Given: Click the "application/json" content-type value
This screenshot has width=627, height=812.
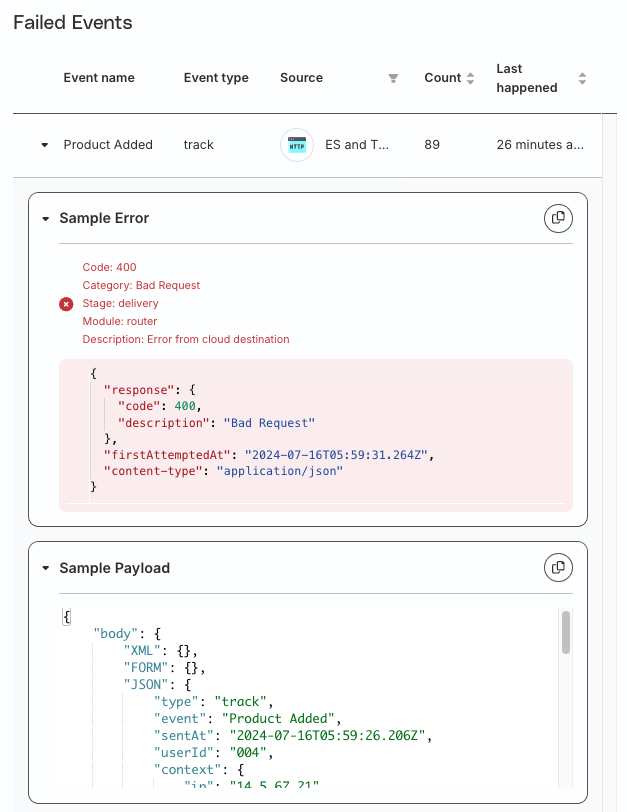Looking at the screenshot, I should click(280, 471).
